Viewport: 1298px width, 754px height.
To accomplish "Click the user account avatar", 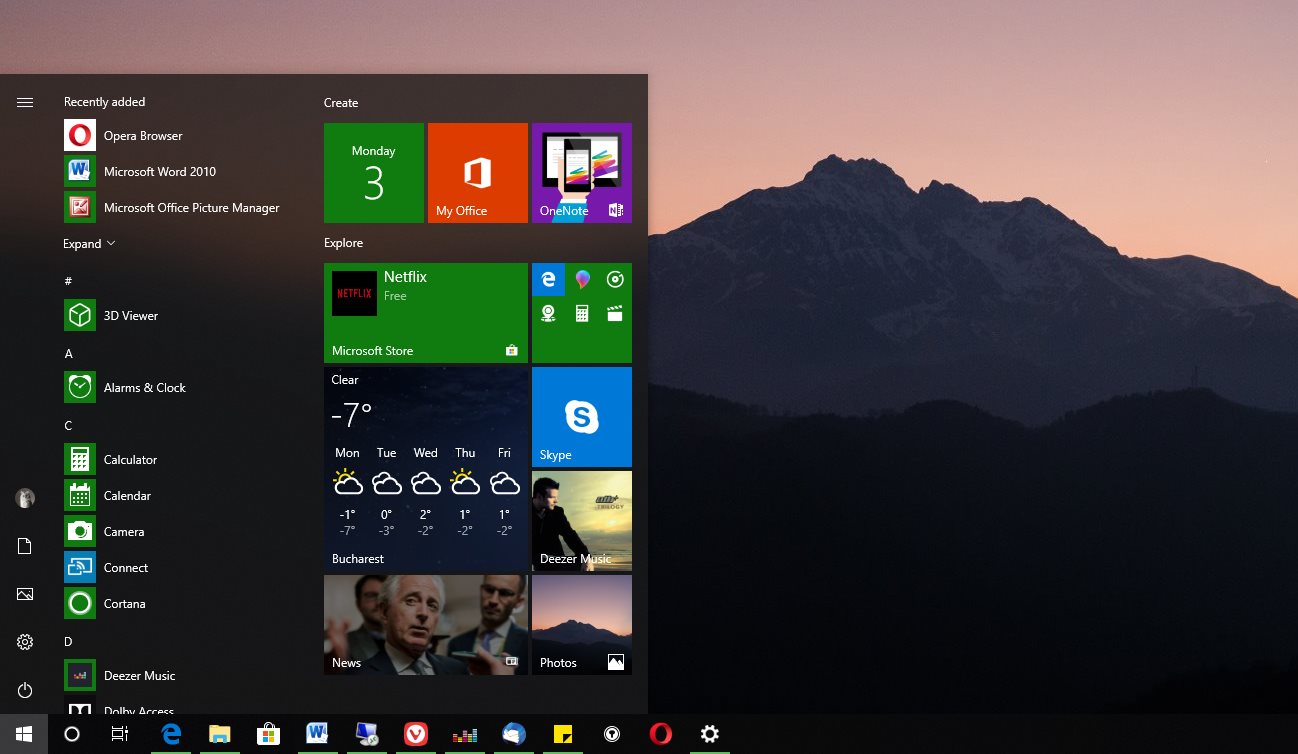I will [25, 498].
